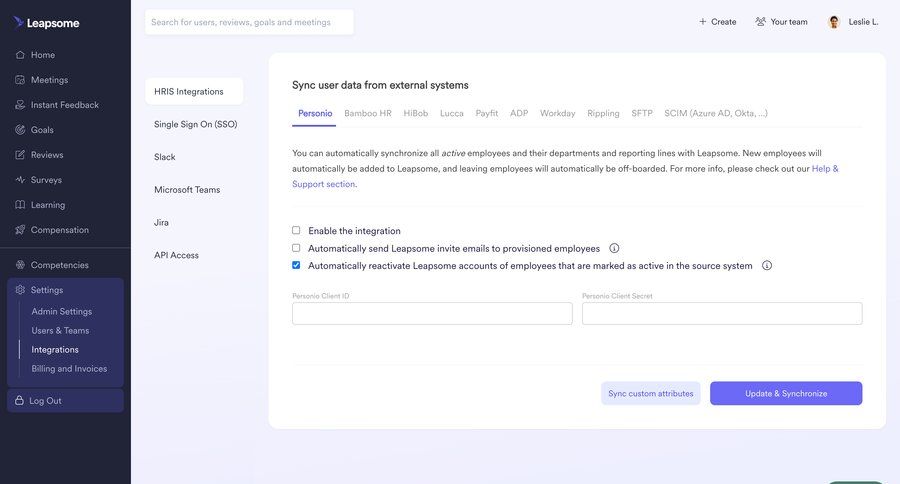Click the Home house icon
Viewport: 900px width, 484px height.
pyautogui.click(x=20, y=55)
